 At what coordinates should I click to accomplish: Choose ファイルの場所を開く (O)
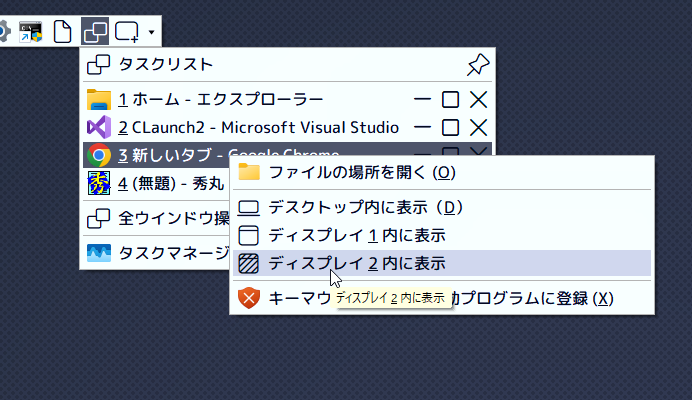pos(442,173)
